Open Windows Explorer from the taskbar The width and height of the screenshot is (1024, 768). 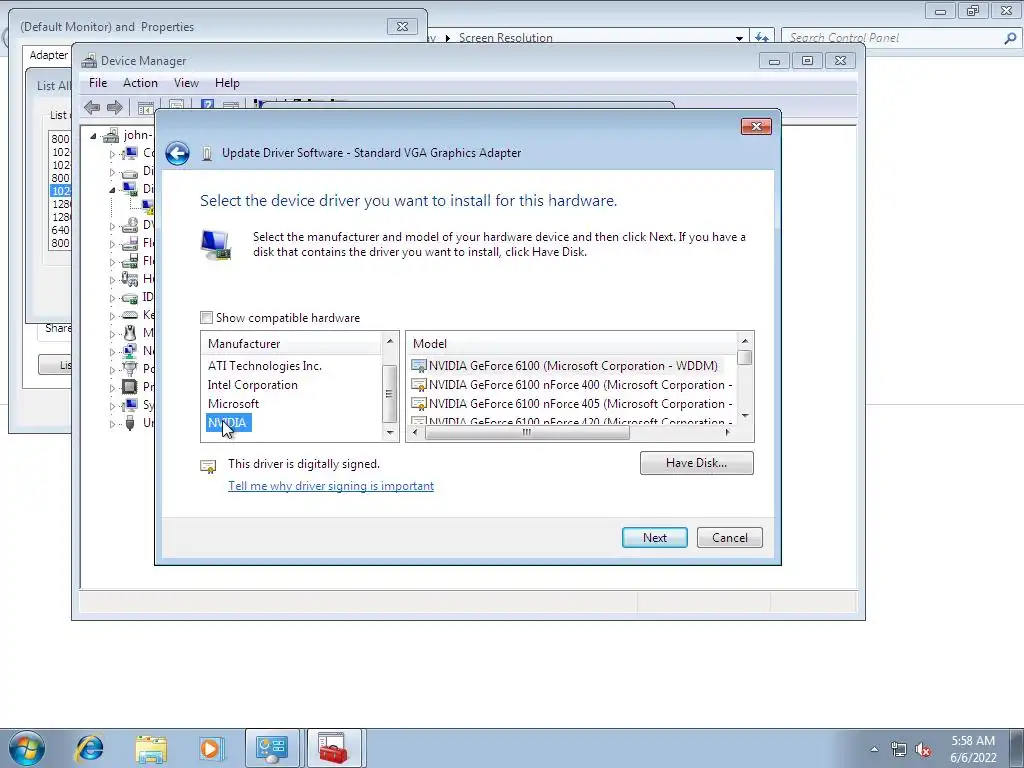click(152, 748)
